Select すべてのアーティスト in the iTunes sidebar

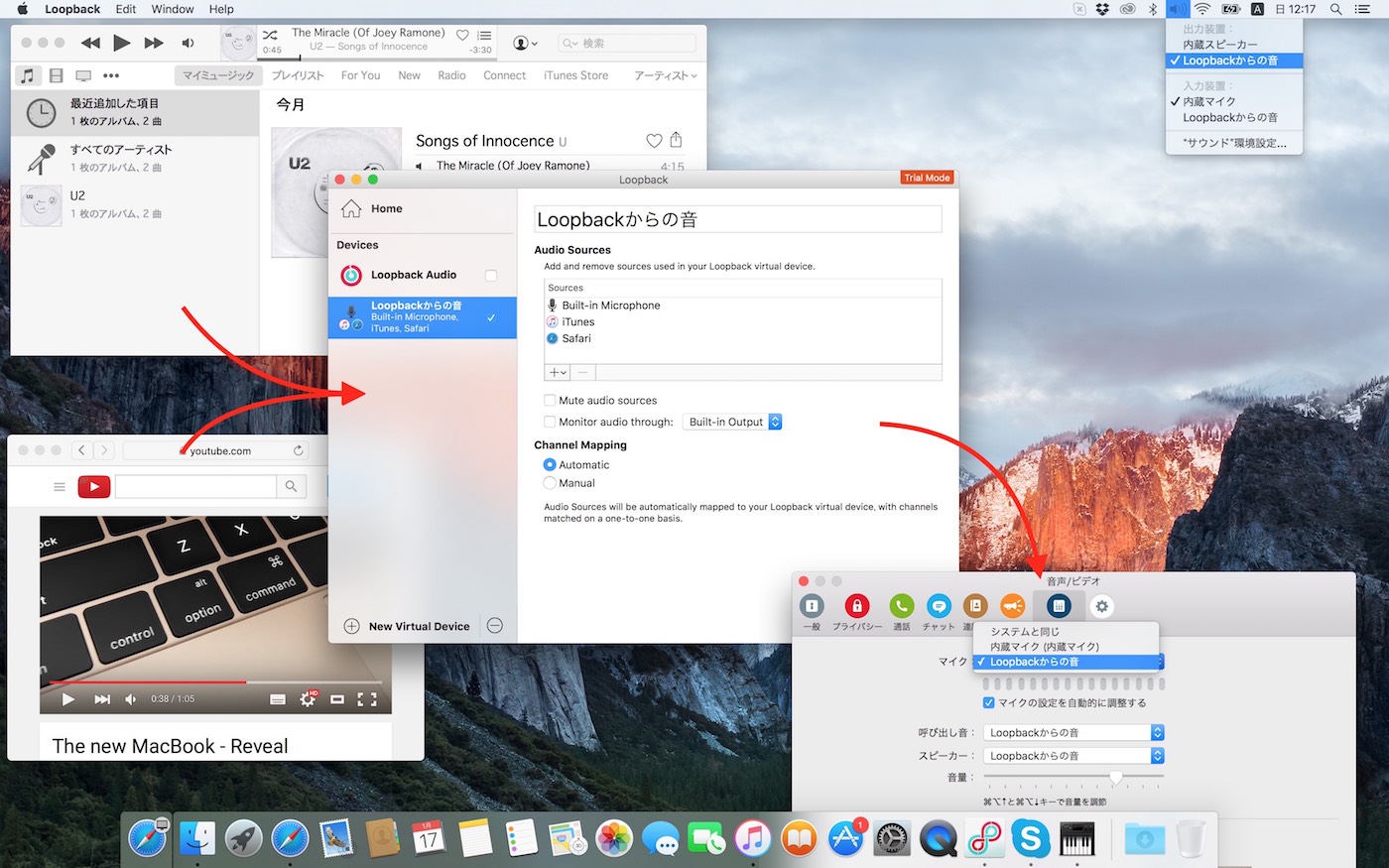click(135, 159)
